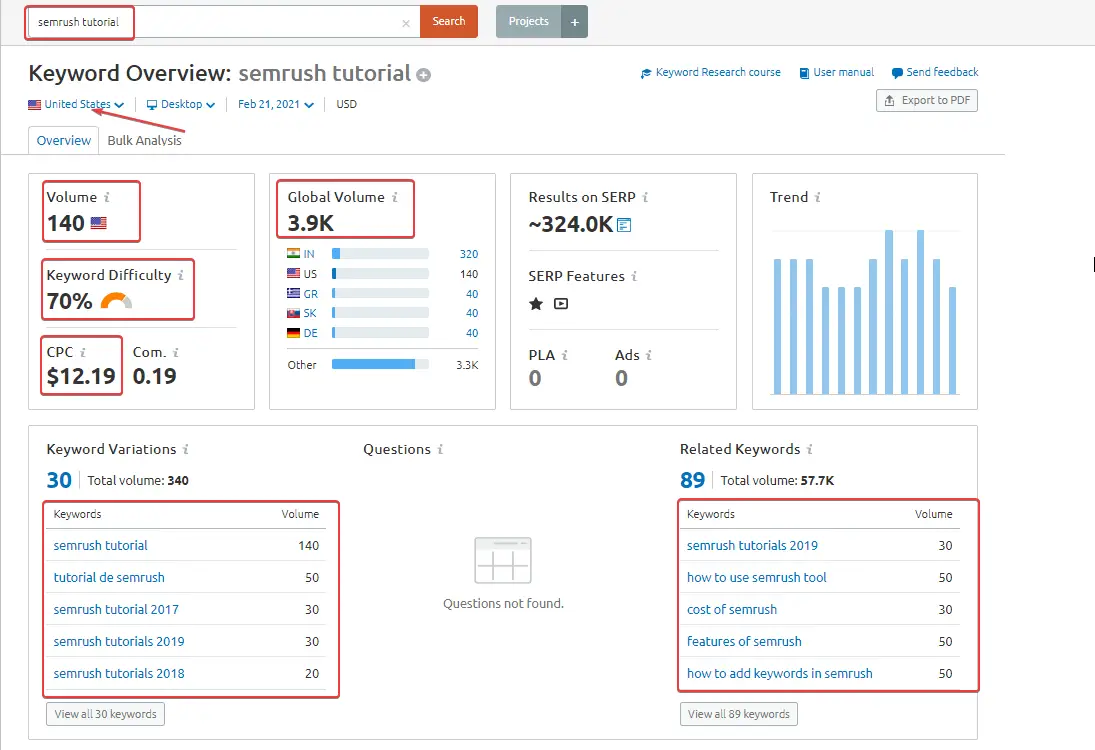Open the 'semrush tutorial' keyword variation link
The width and height of the screenshot is (1095, 750).
point(101,545)
